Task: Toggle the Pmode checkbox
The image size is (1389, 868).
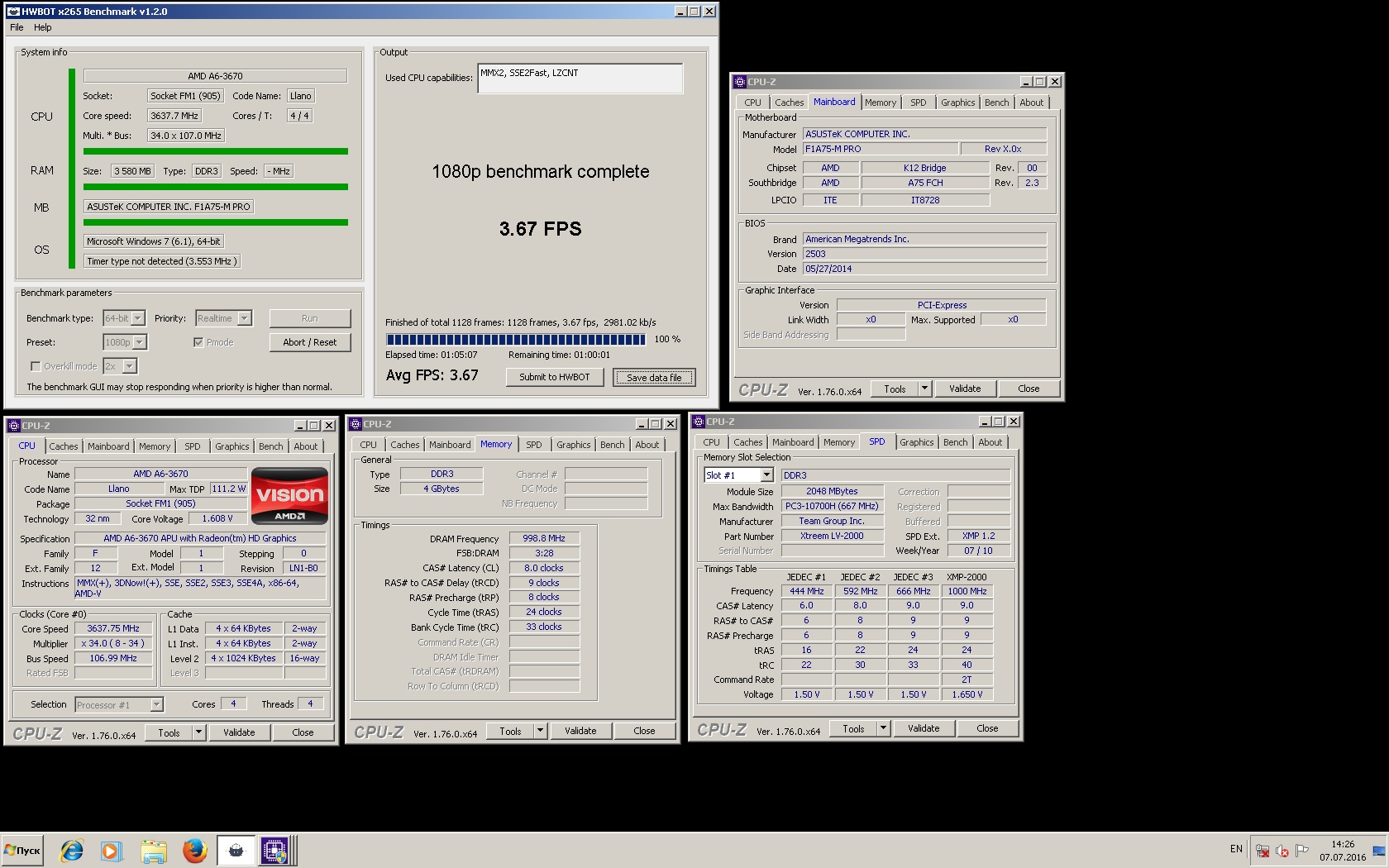Action: tap(198, 342)
